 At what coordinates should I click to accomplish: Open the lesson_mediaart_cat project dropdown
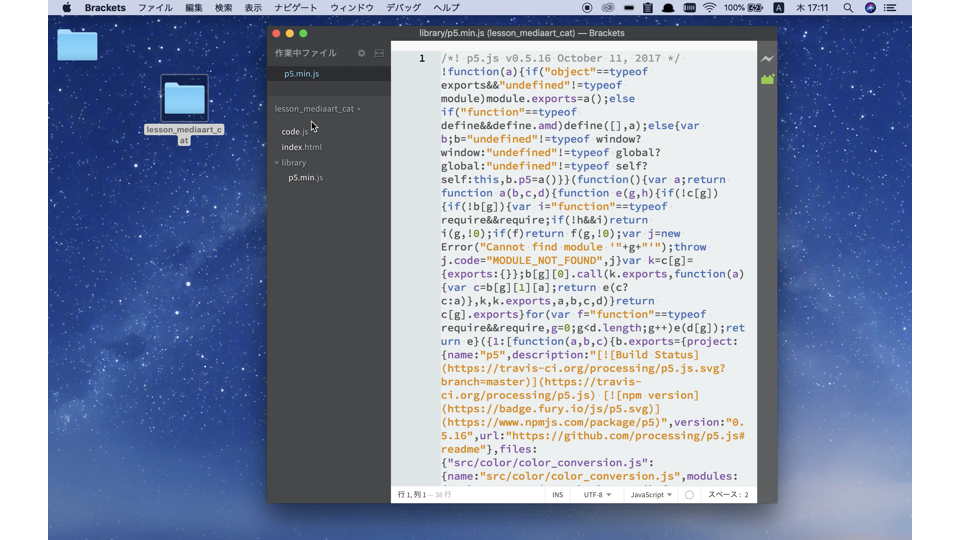(318, 109)
